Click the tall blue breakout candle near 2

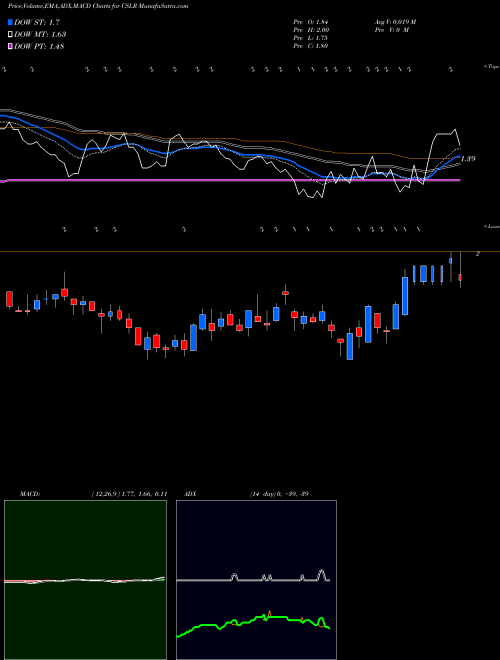point(405,296)
